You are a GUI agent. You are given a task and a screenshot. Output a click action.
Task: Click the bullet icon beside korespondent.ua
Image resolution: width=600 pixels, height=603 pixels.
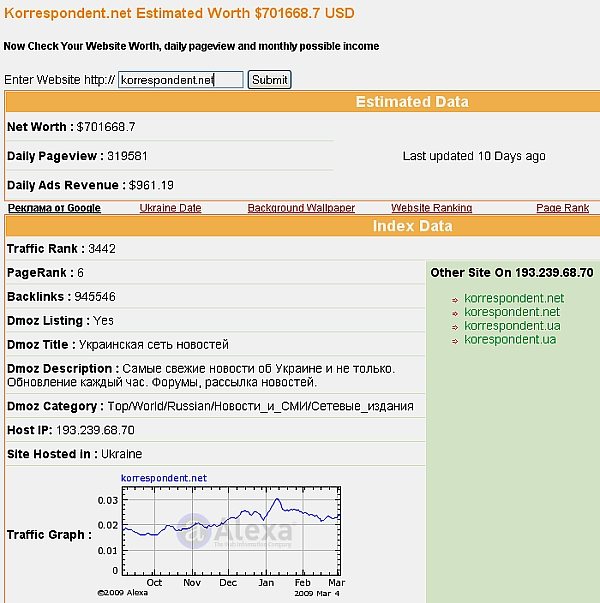[454, 340]
